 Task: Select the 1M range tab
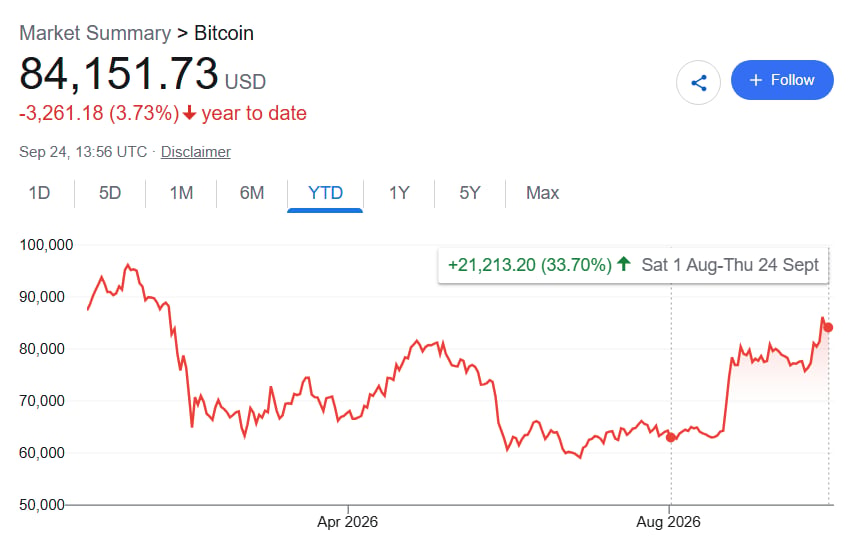(181, 193)
